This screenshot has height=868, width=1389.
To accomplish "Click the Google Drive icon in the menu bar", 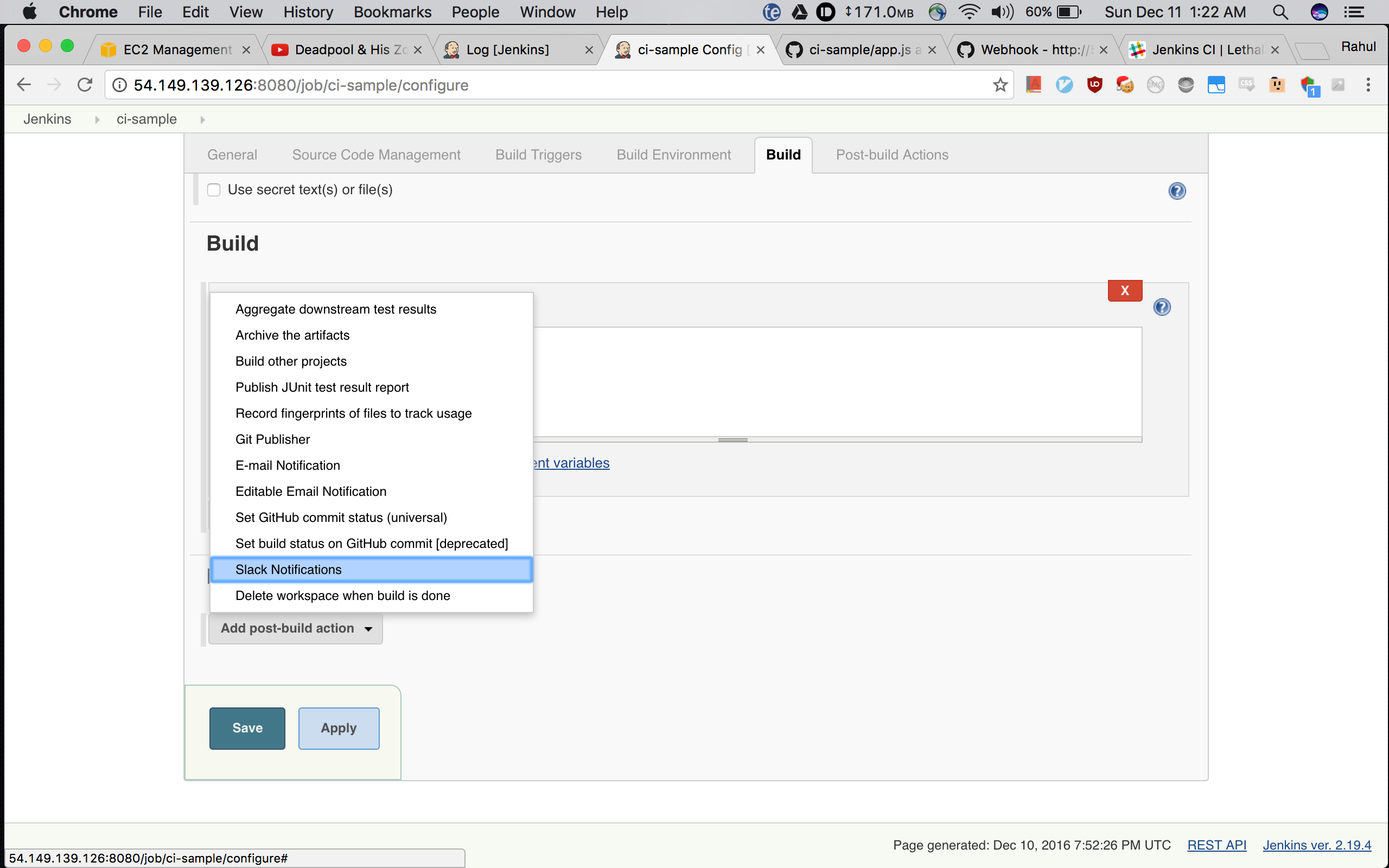I will pos(800,11).
